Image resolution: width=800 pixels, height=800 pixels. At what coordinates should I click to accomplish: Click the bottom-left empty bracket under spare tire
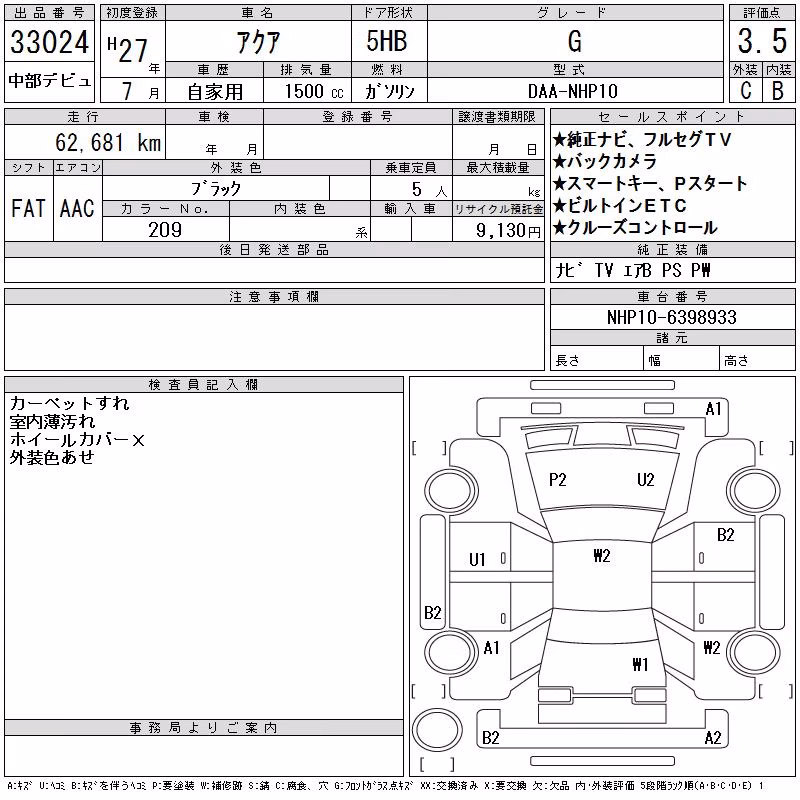pos(437,765)
